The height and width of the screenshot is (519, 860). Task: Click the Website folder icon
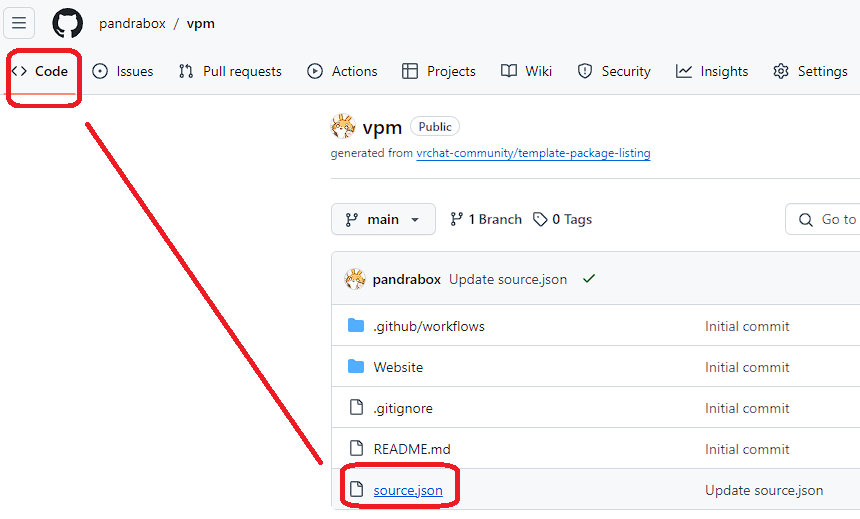pyautogui.click(x=356, y=367)
